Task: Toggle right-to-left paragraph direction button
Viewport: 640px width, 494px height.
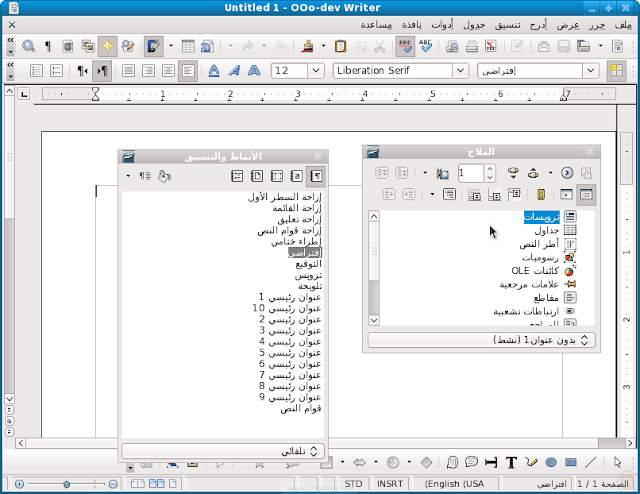Action: pos(103,71)
